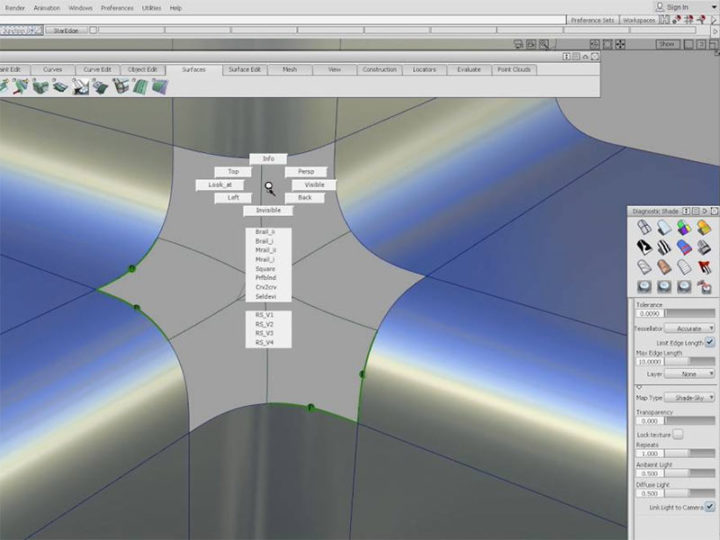
Task: Open the Help menu
Action: click(x=175, y=8)
